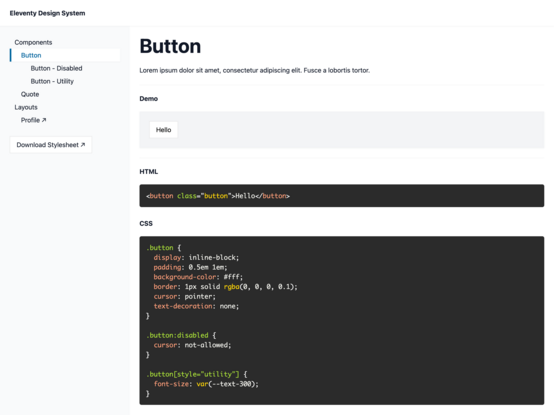Click the '.button[style="utility"]' selector line

tap(197, 374)
